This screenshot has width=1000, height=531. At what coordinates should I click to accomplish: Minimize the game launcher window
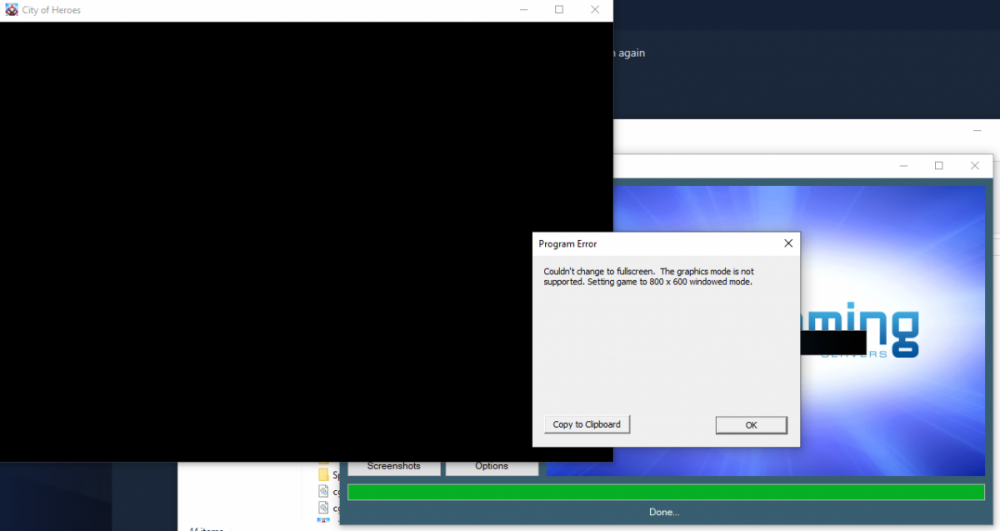point(903,166)
